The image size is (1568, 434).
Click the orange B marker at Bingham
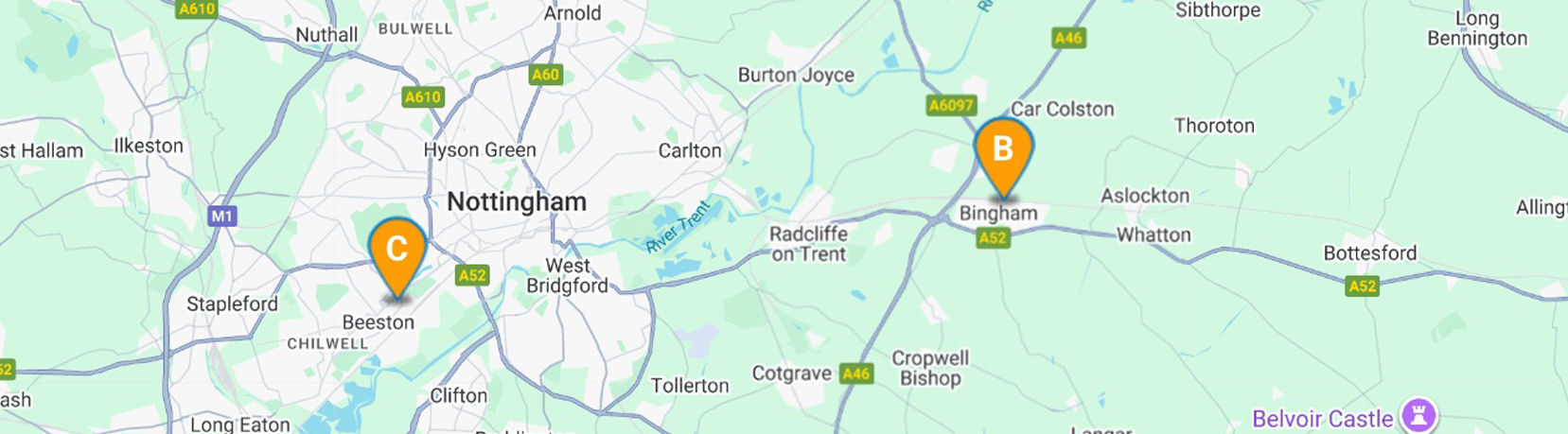pos(1003,151)
